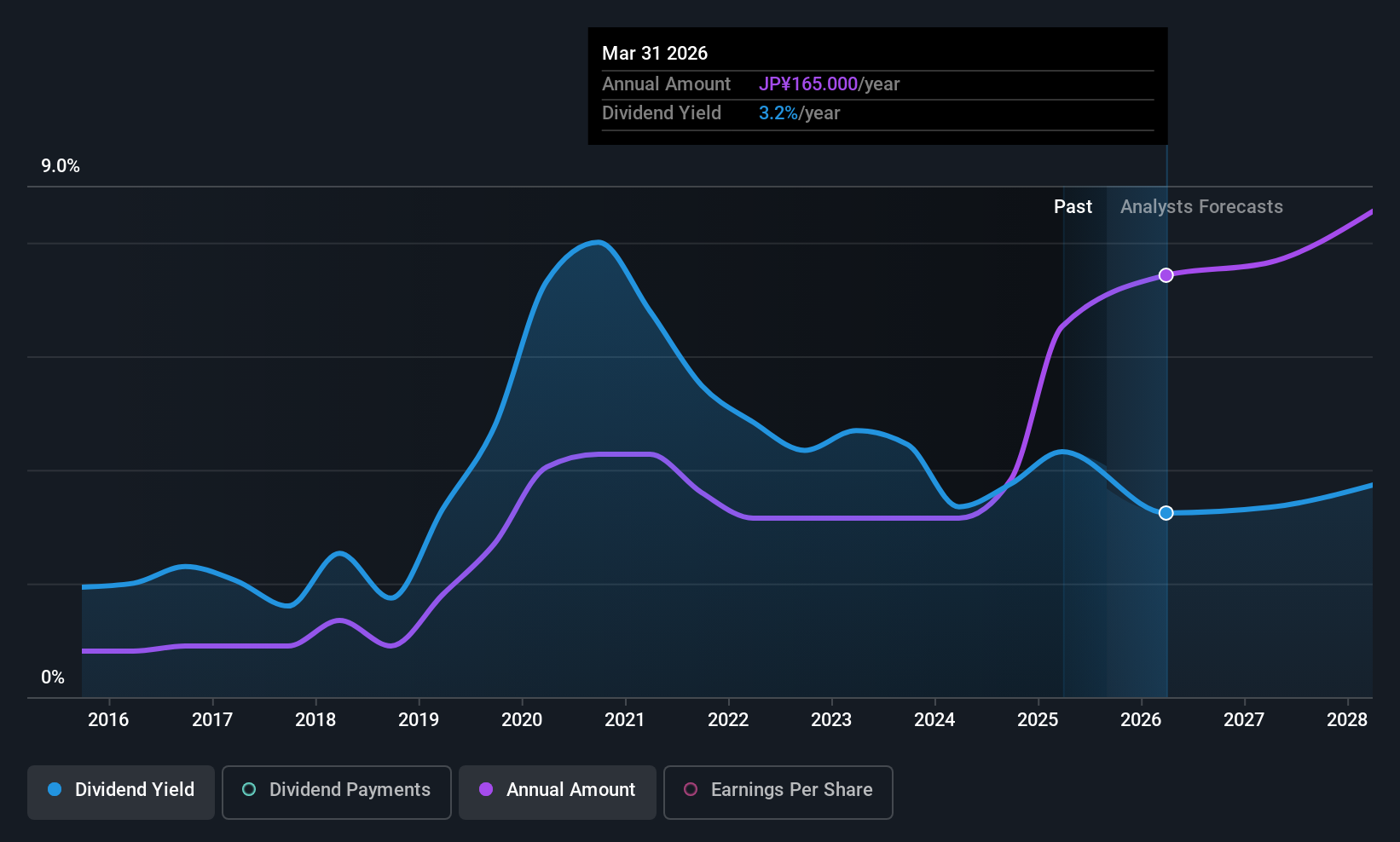Click the blue Dividend Yield legend dot

55,790
